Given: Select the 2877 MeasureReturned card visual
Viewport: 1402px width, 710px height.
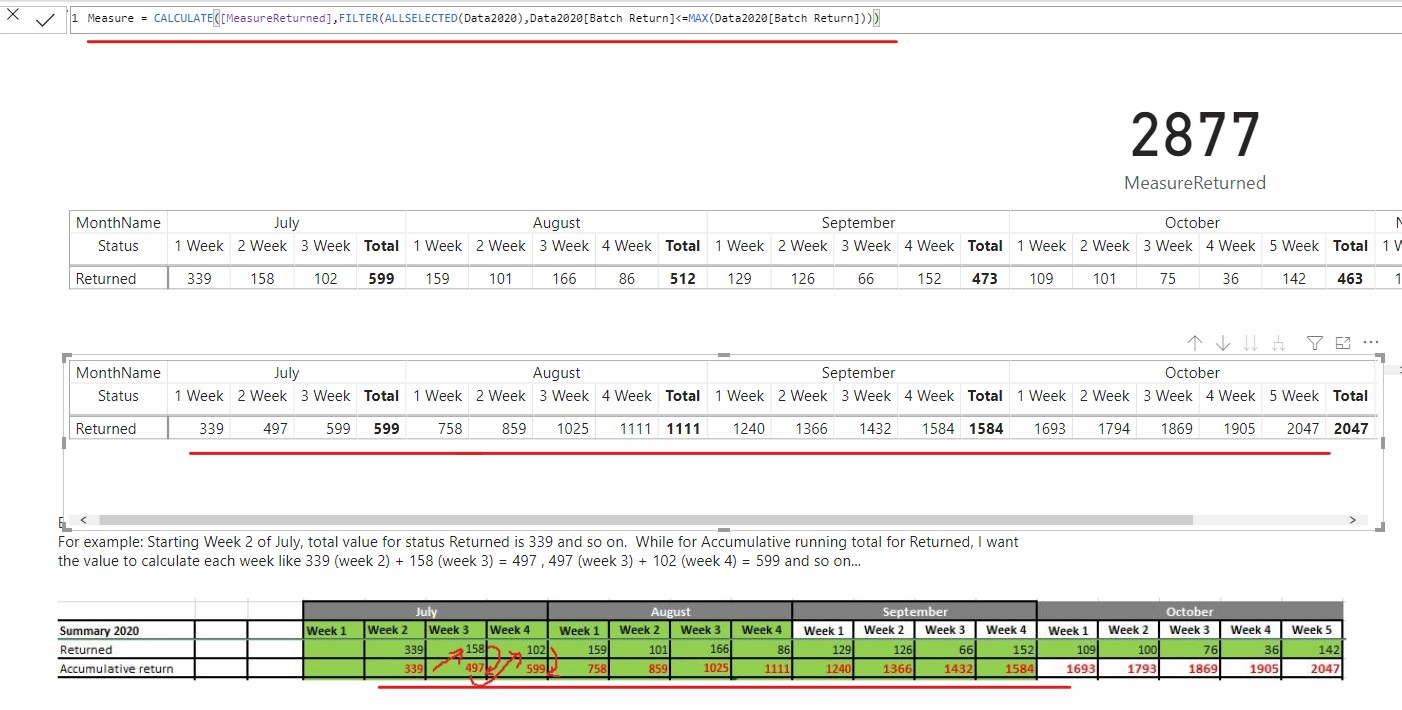Looking at the screenshot, I should [1195, 150].
